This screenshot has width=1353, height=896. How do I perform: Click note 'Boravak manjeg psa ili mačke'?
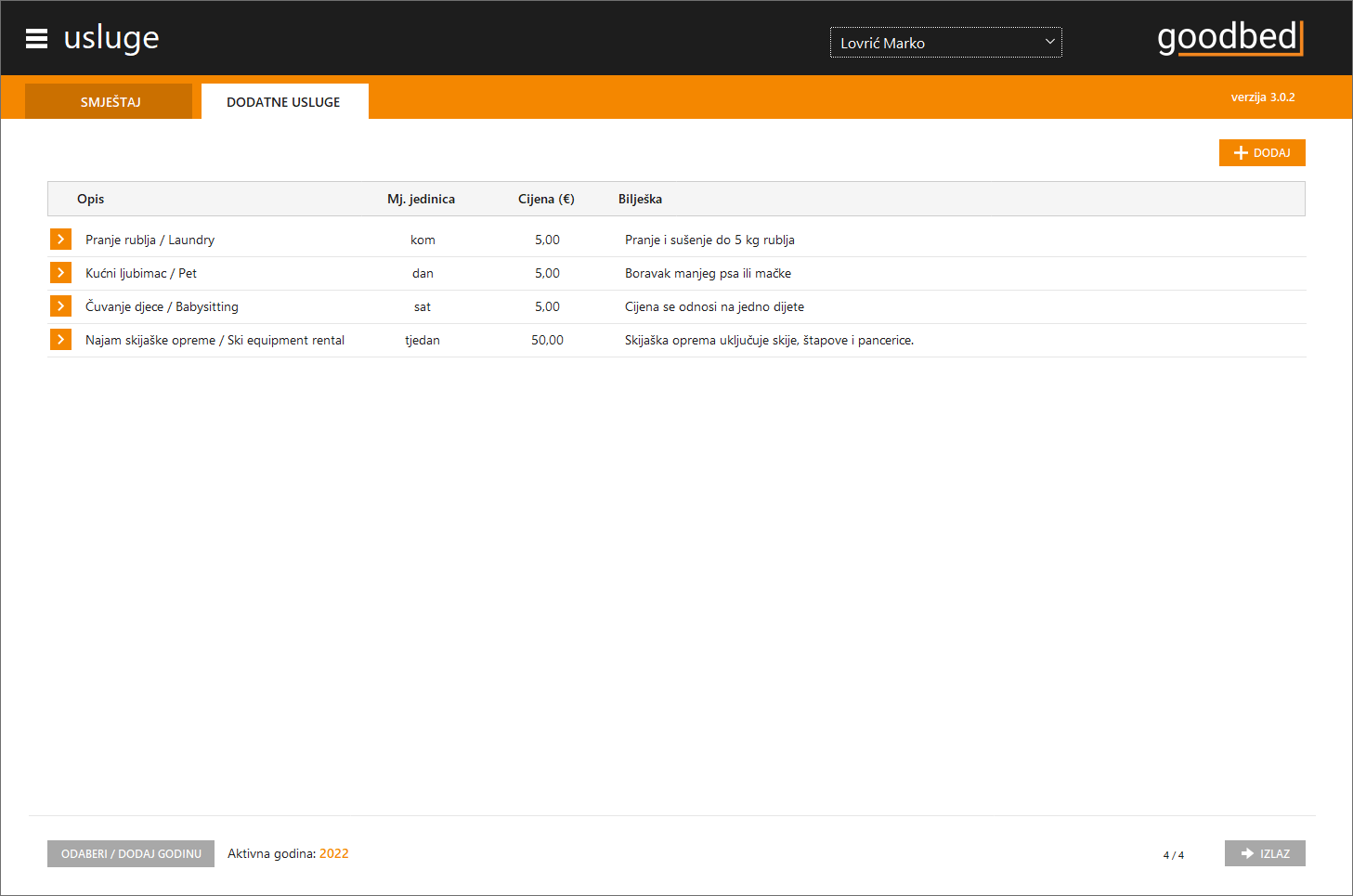[x=709, y=273]
